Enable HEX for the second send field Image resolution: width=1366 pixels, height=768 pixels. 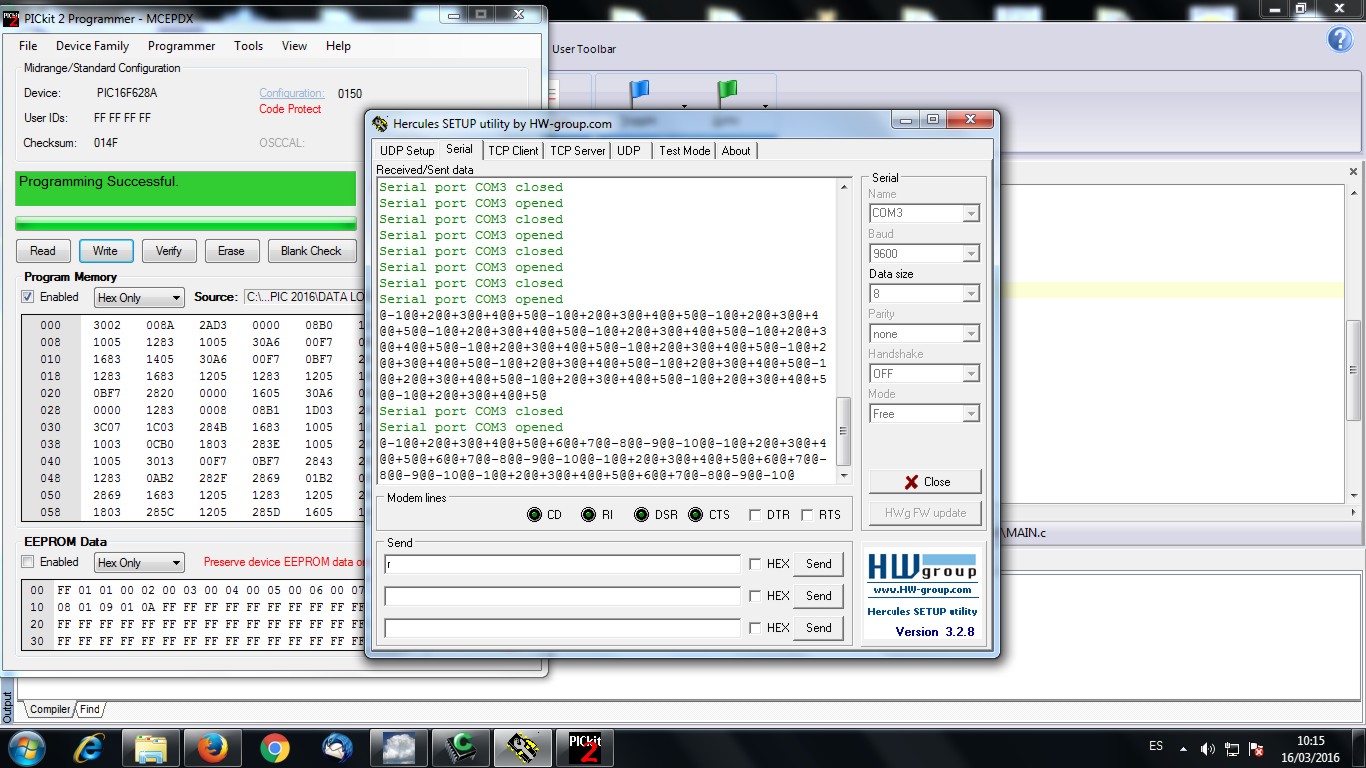coord(755,596)
